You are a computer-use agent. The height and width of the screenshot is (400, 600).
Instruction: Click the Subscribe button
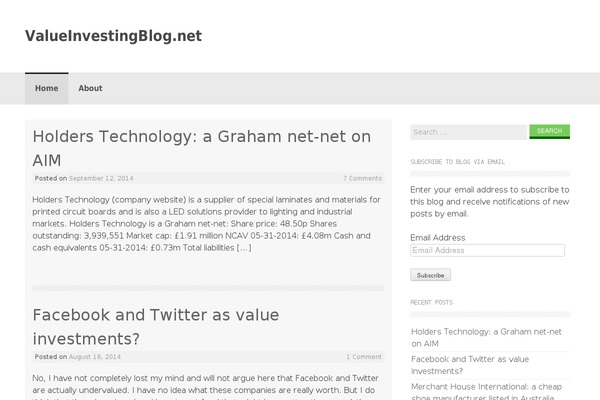(430, 275)
